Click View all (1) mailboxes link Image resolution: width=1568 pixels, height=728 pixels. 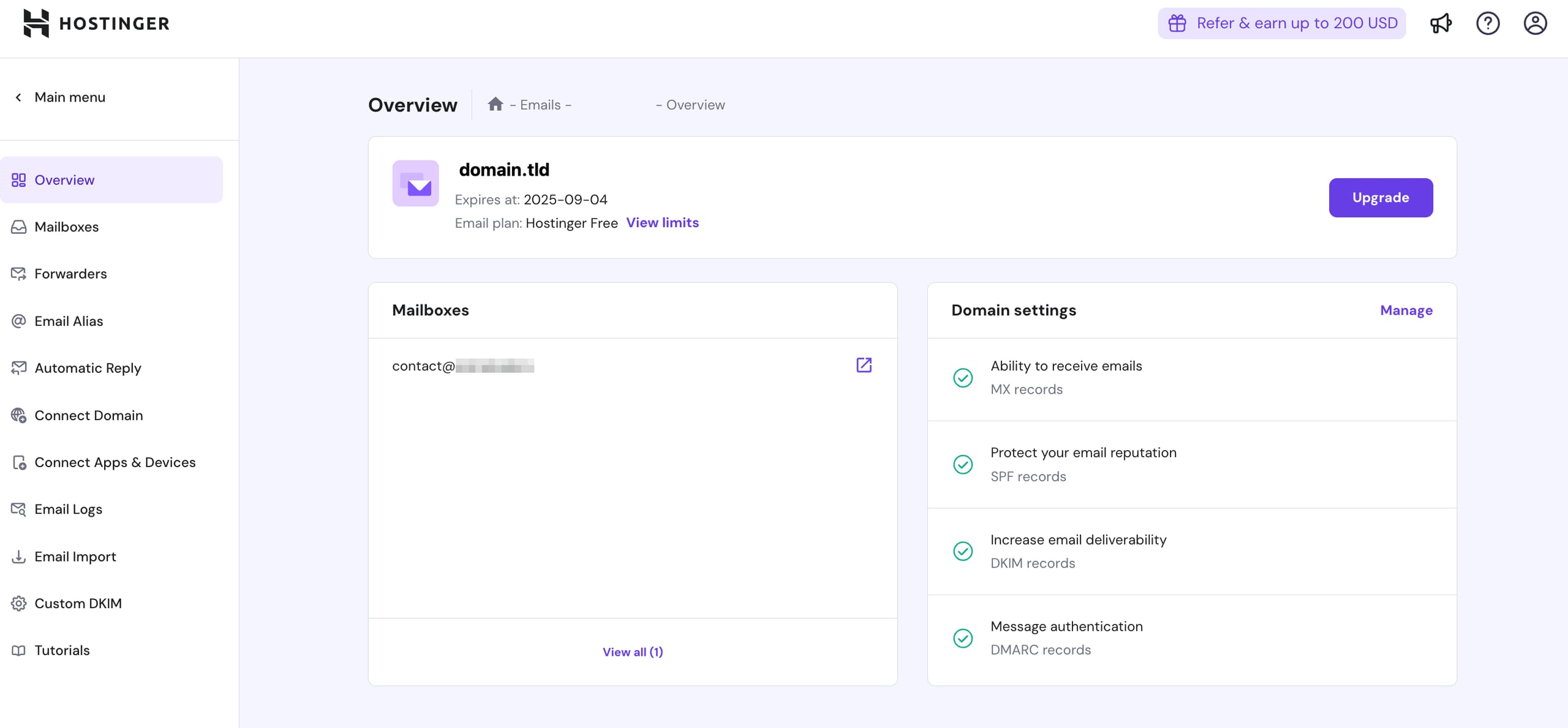[632, 652]
